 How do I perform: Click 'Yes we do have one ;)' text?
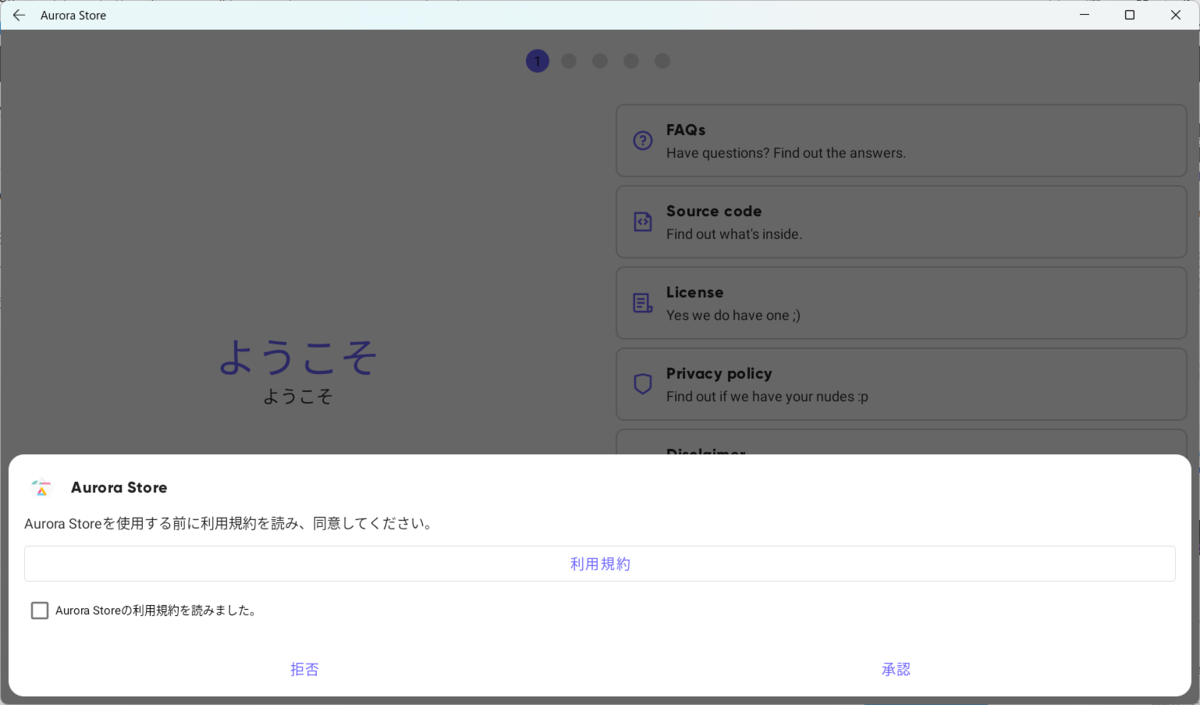click(x=733, y=315)
